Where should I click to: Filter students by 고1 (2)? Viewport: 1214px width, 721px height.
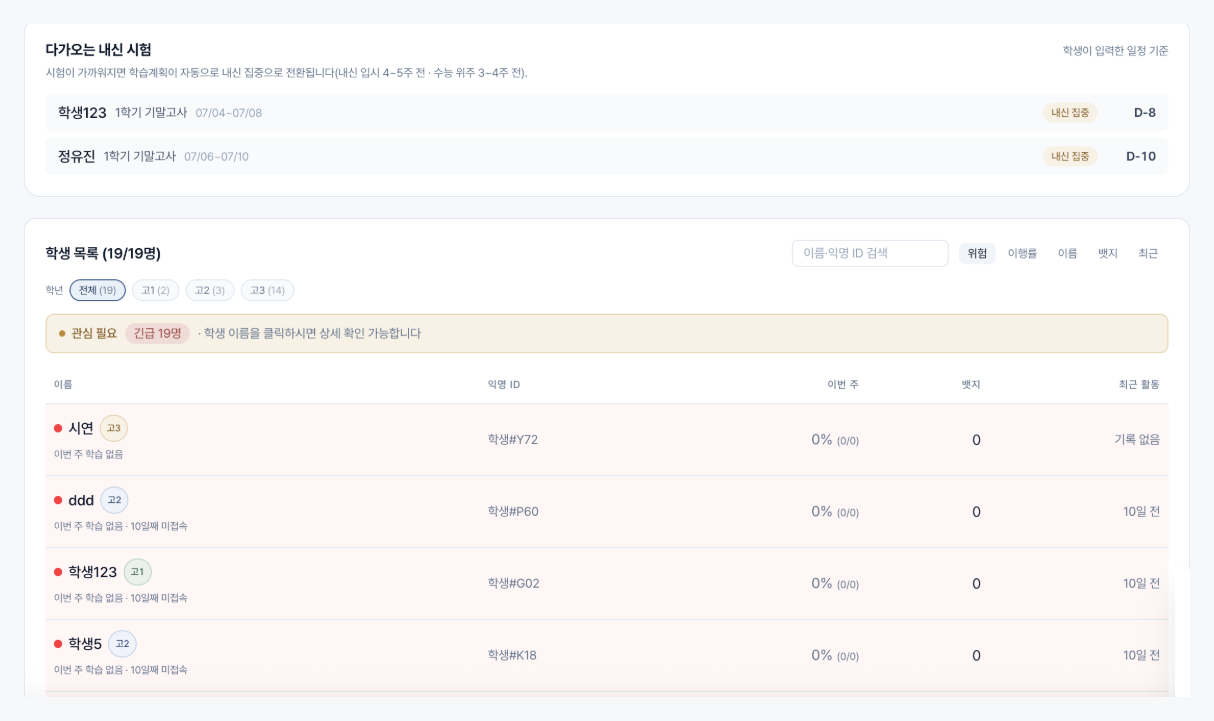[155, 290]
